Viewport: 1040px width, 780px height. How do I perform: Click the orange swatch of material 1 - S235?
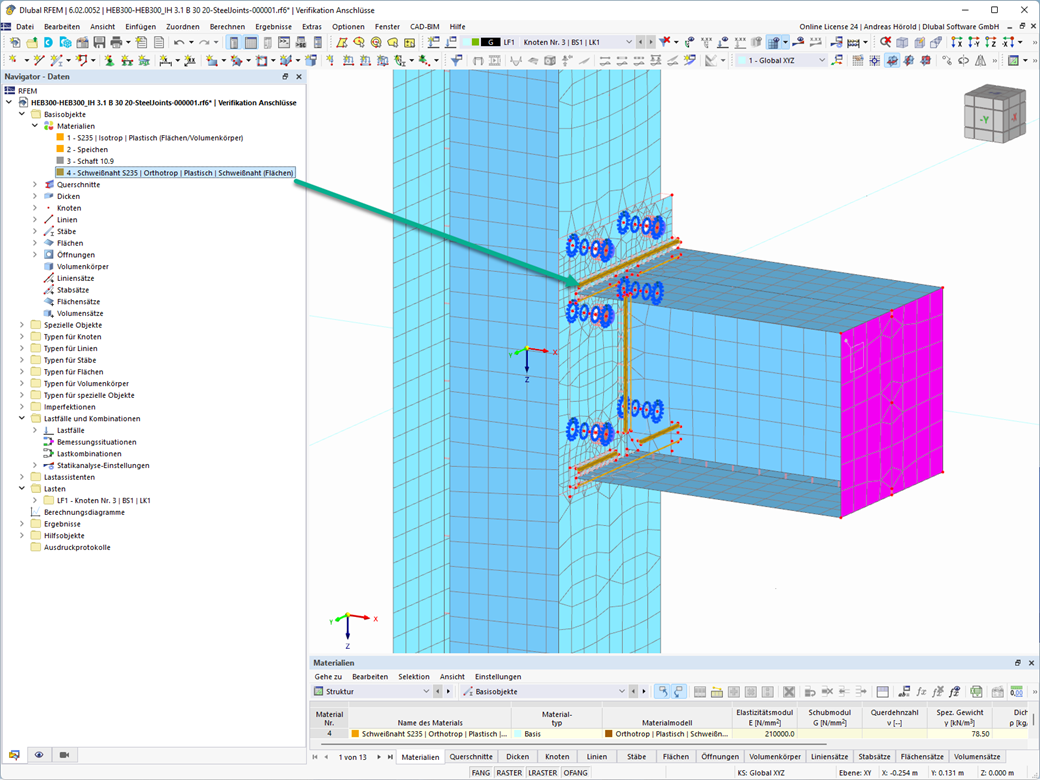pos(60,138)
